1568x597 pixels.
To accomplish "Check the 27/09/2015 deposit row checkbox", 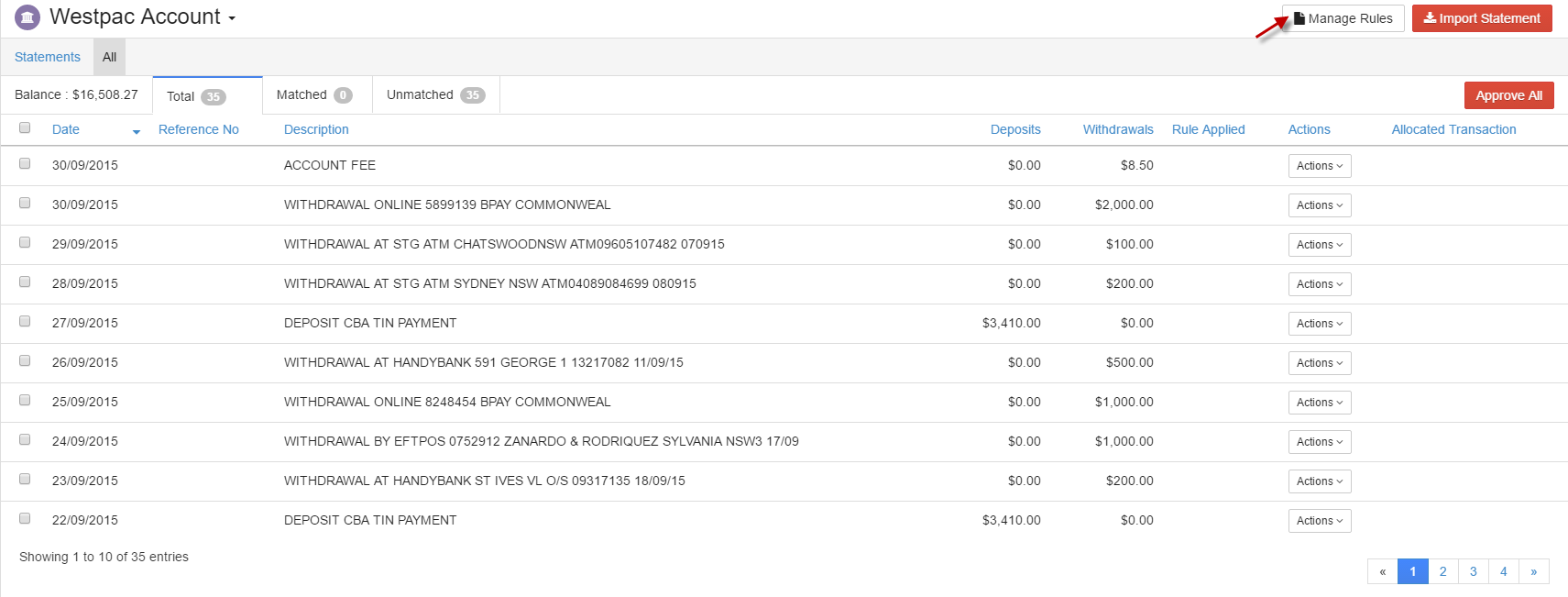I will tap(25, 322).
